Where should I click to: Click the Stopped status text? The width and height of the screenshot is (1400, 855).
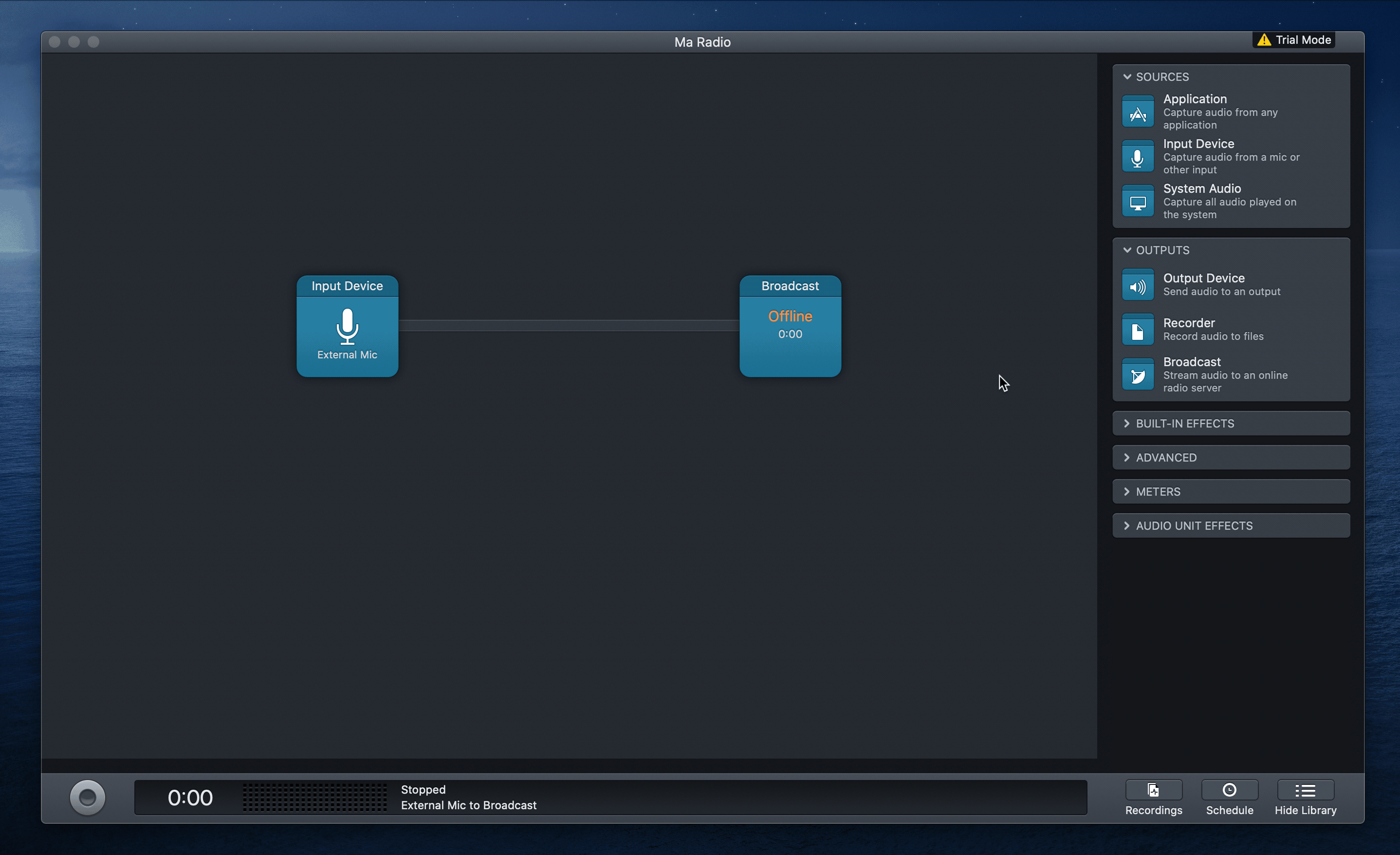[x=424, y=790]
